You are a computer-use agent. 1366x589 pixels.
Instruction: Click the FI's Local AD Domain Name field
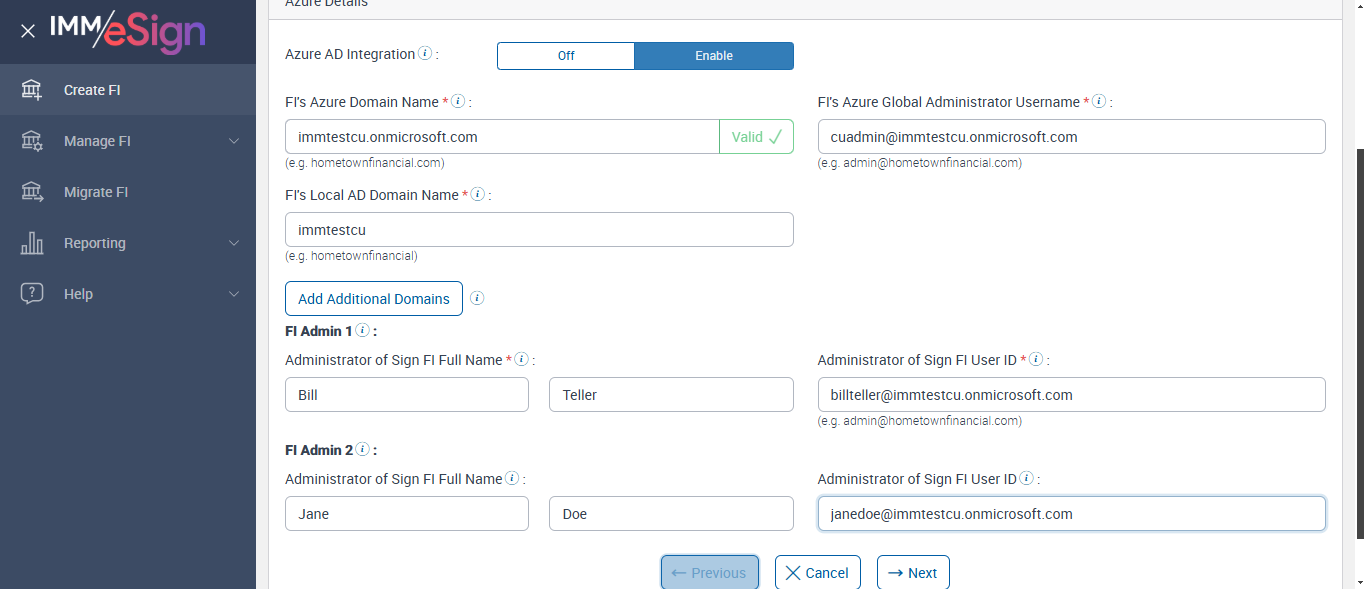pos(539,229)
